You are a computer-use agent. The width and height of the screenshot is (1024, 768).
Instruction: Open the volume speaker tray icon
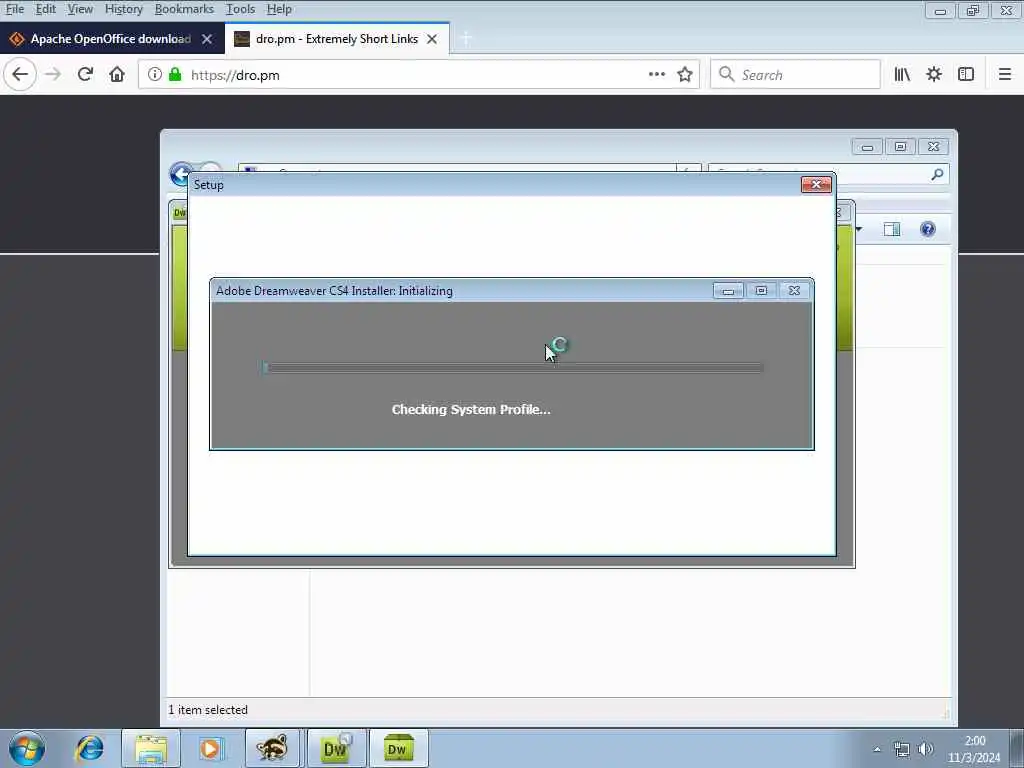[x=925, y=750]
